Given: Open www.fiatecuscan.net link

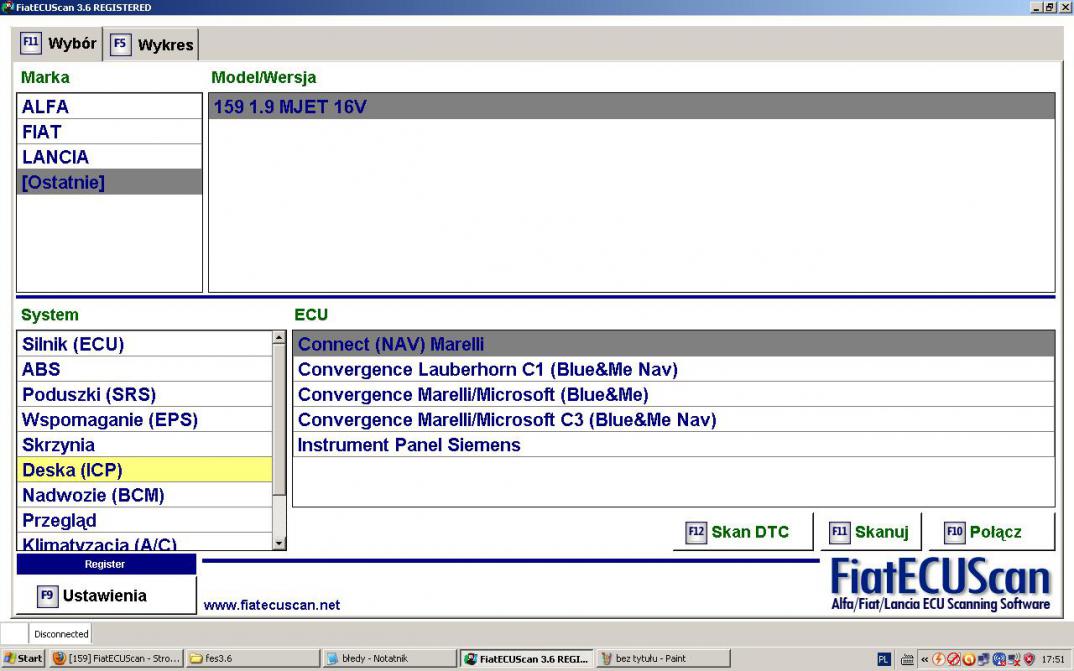Looking at the screenshot, I should click(x=272, y=605).
